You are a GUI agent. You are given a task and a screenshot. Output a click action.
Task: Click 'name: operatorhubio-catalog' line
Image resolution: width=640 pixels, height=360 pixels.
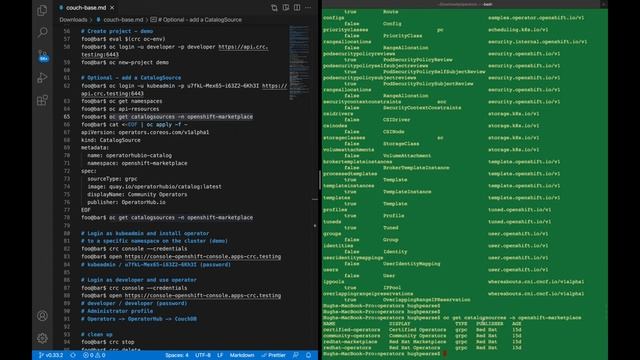point(129,156)
